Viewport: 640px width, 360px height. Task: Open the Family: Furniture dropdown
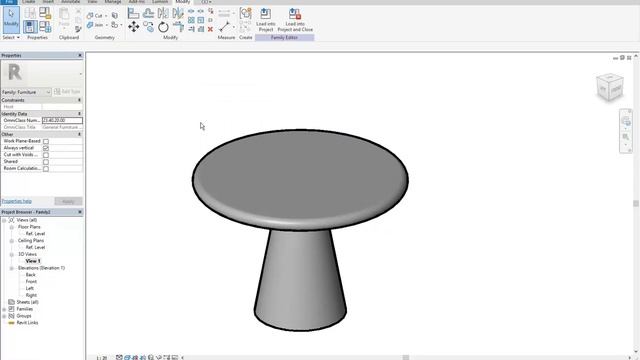26,92
